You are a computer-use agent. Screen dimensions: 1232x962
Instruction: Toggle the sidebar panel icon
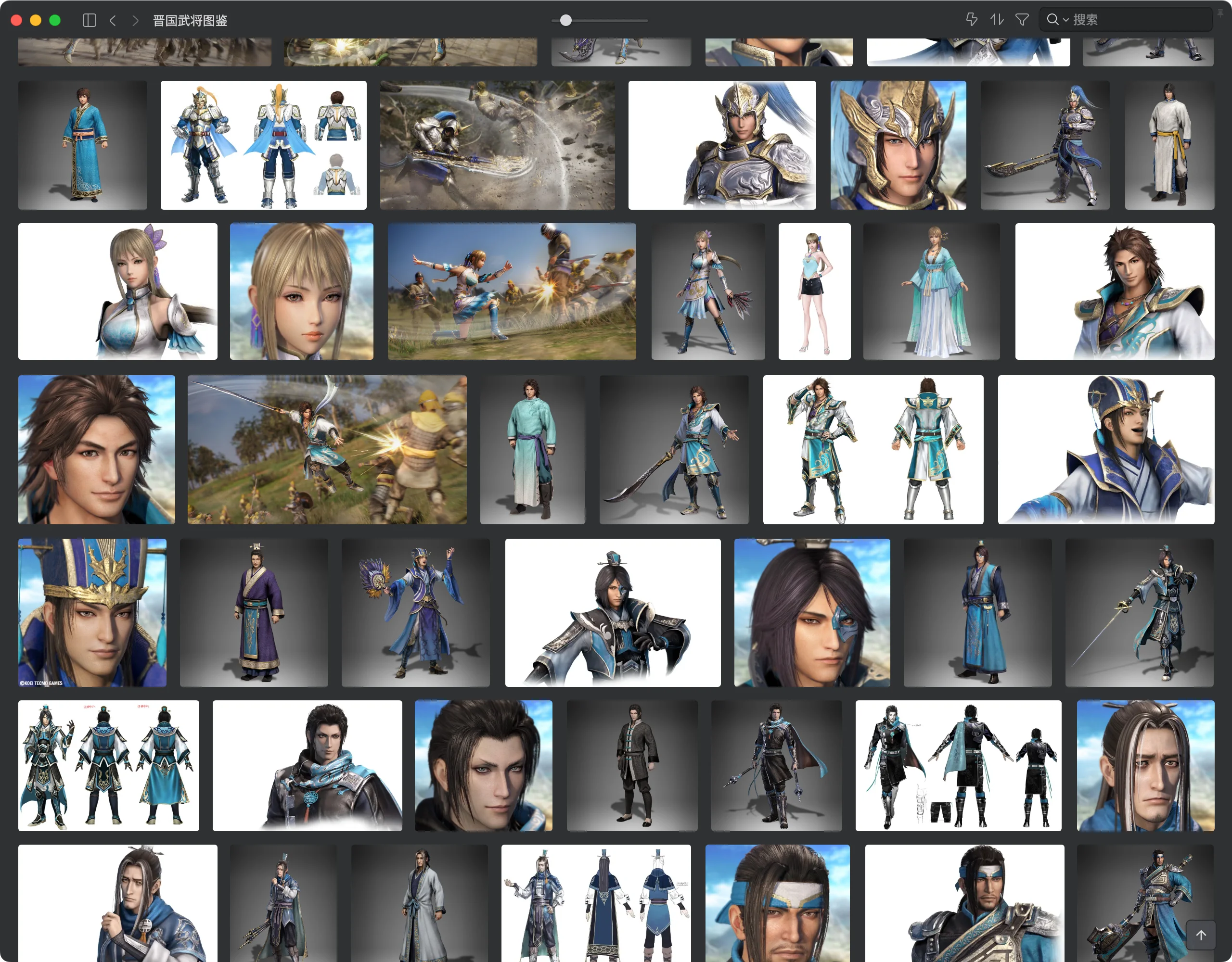[x=89, y=20]
